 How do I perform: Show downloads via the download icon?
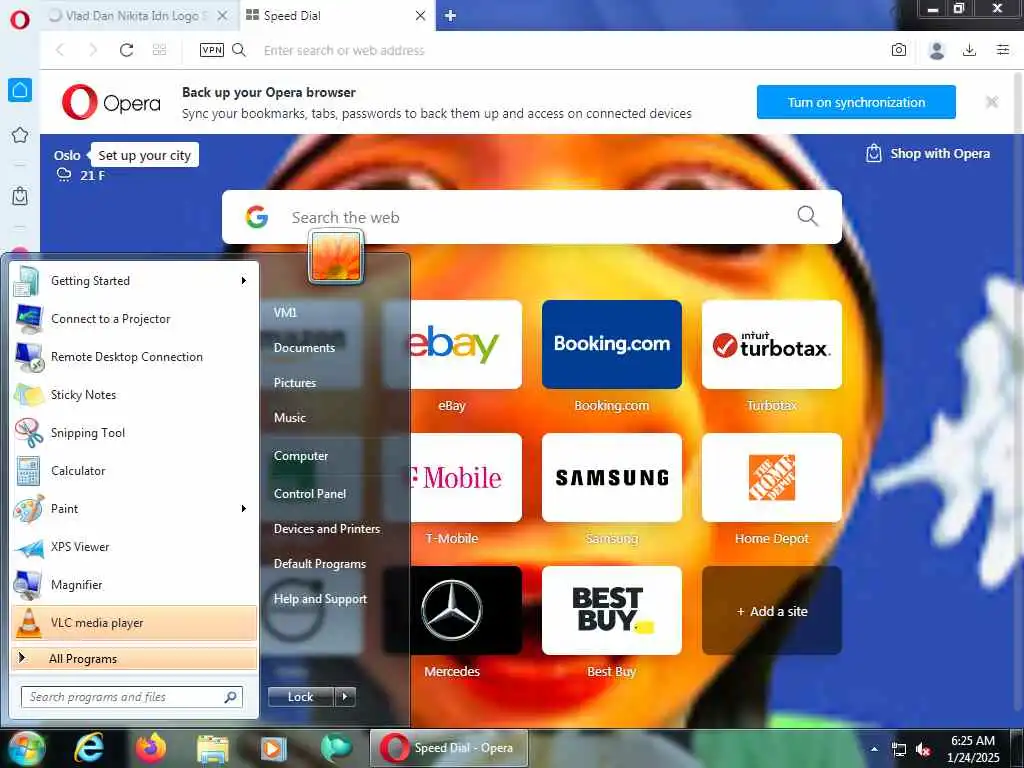[970, 50]
